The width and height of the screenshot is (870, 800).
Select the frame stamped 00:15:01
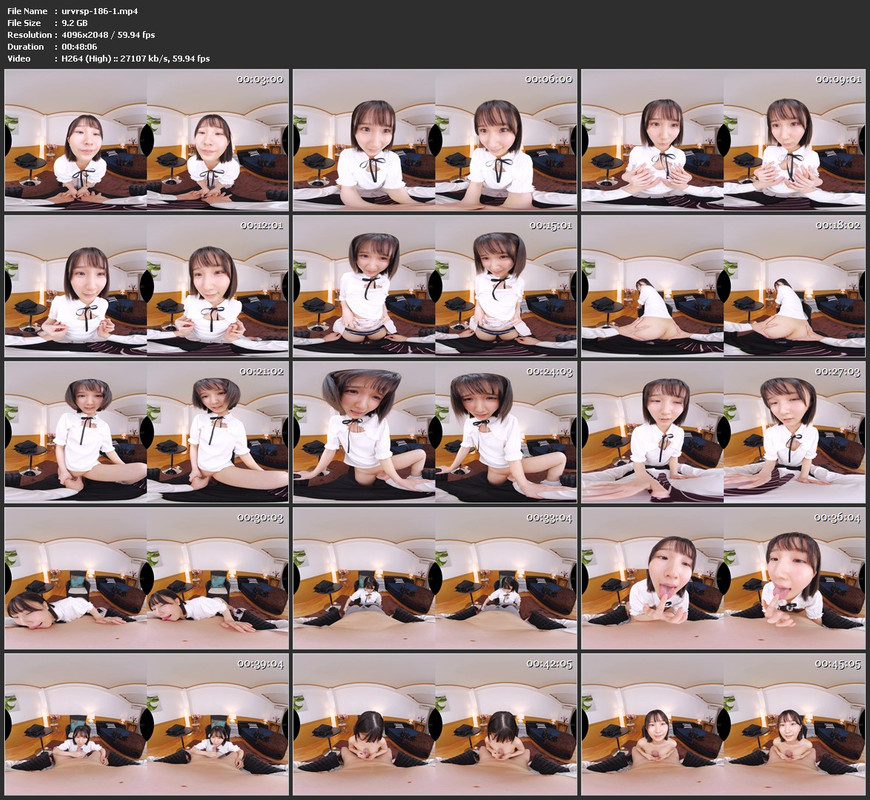click(435, 286)
